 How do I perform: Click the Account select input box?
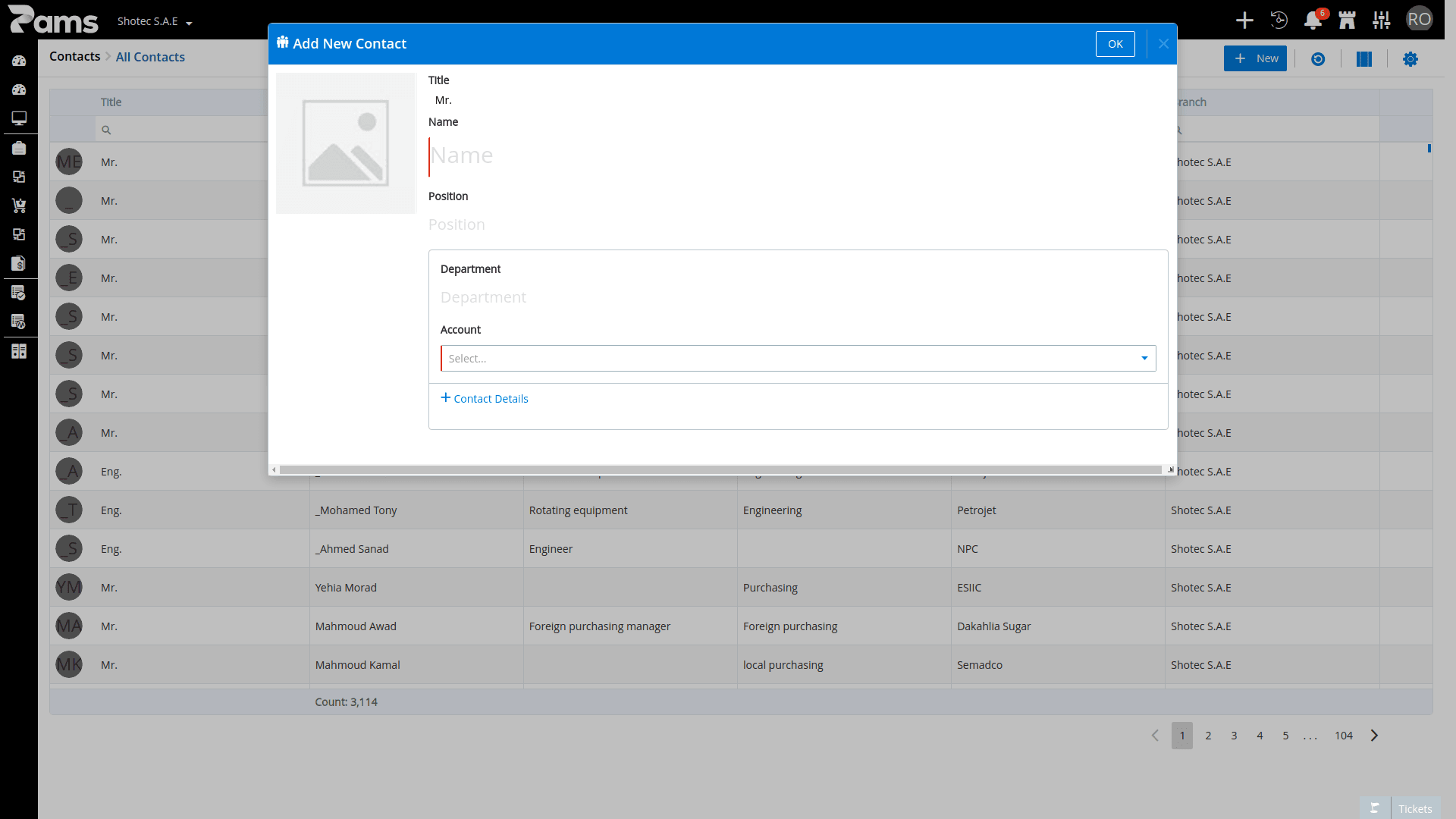pyautogui.click(x=798, y=358)
